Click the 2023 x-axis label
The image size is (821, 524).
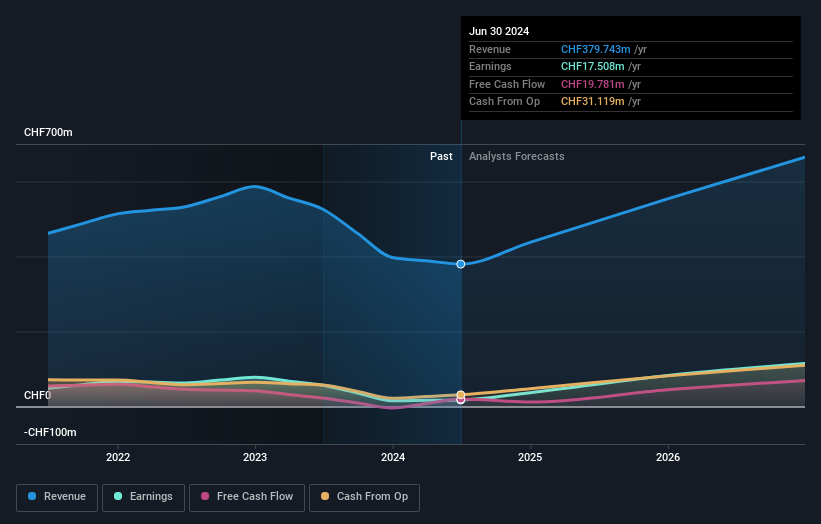coord(255,458)
